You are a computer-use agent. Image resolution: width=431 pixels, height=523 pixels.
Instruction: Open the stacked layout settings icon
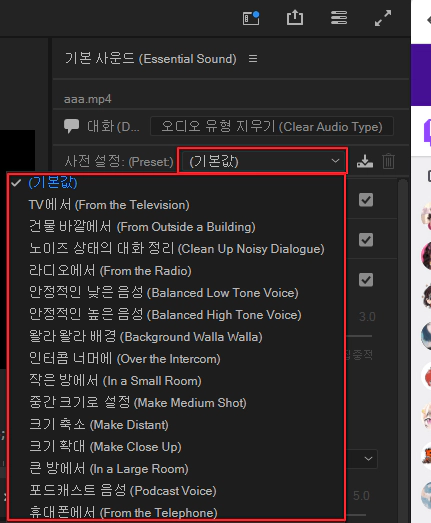click(x=339, y=18)
